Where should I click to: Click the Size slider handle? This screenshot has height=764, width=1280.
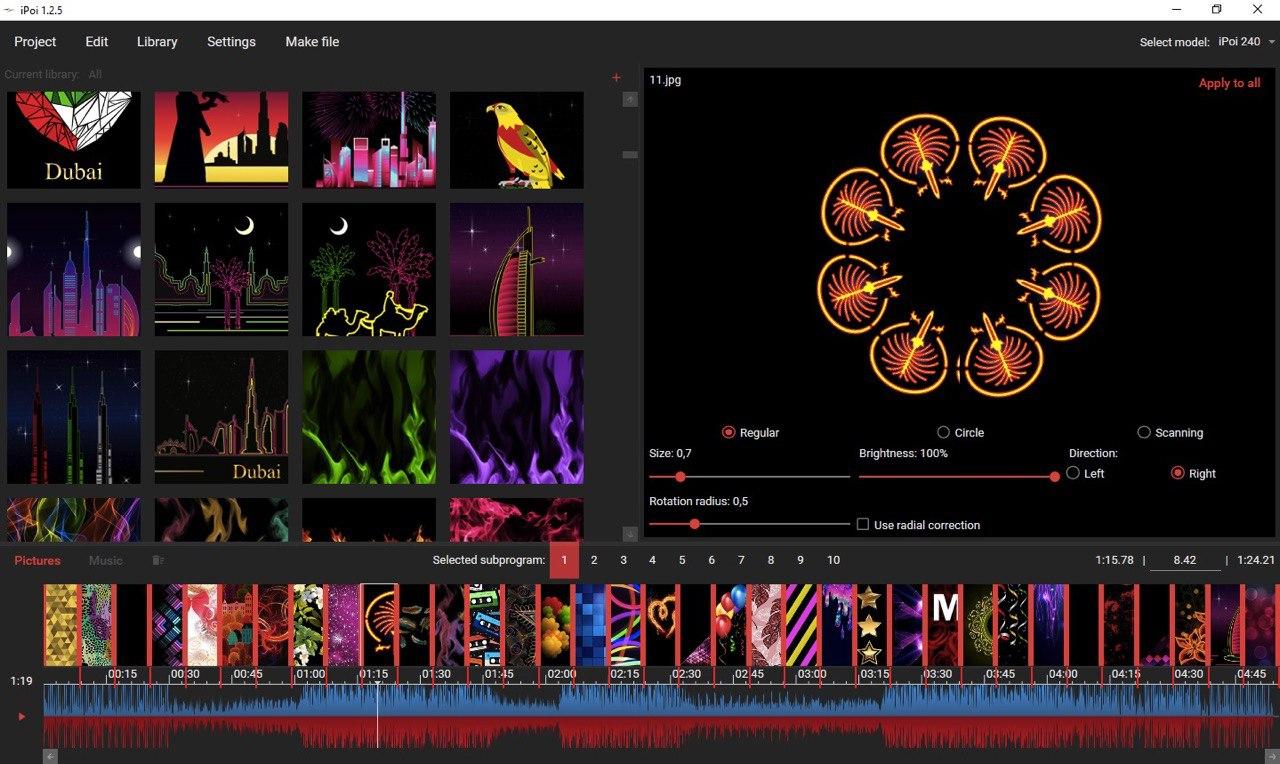[680, 477]
